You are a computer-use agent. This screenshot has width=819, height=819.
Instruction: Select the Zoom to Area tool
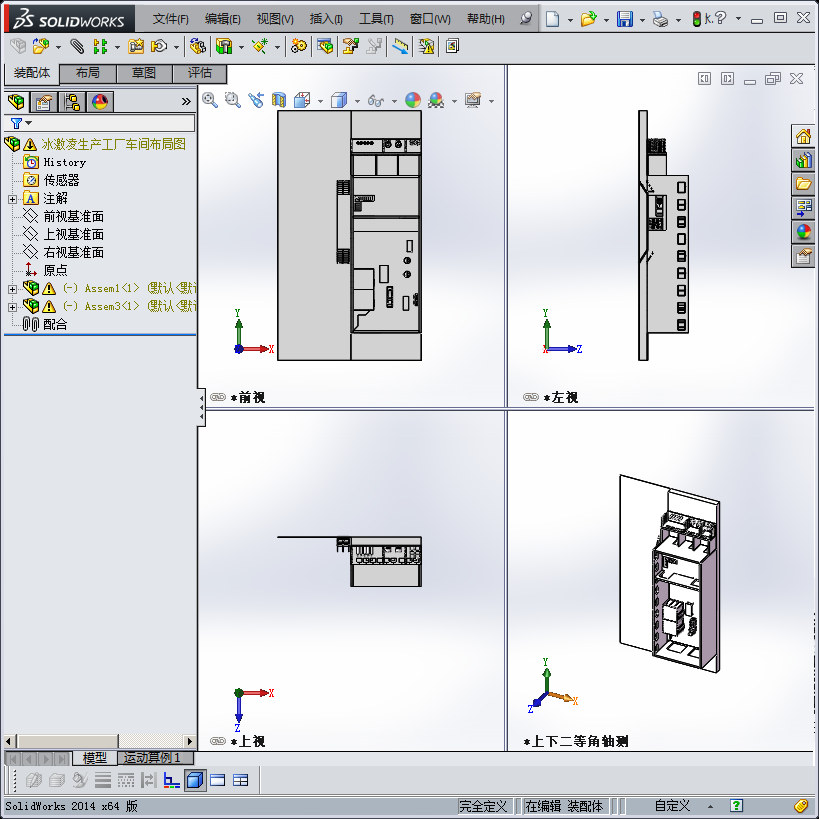[x=232, y=100]
